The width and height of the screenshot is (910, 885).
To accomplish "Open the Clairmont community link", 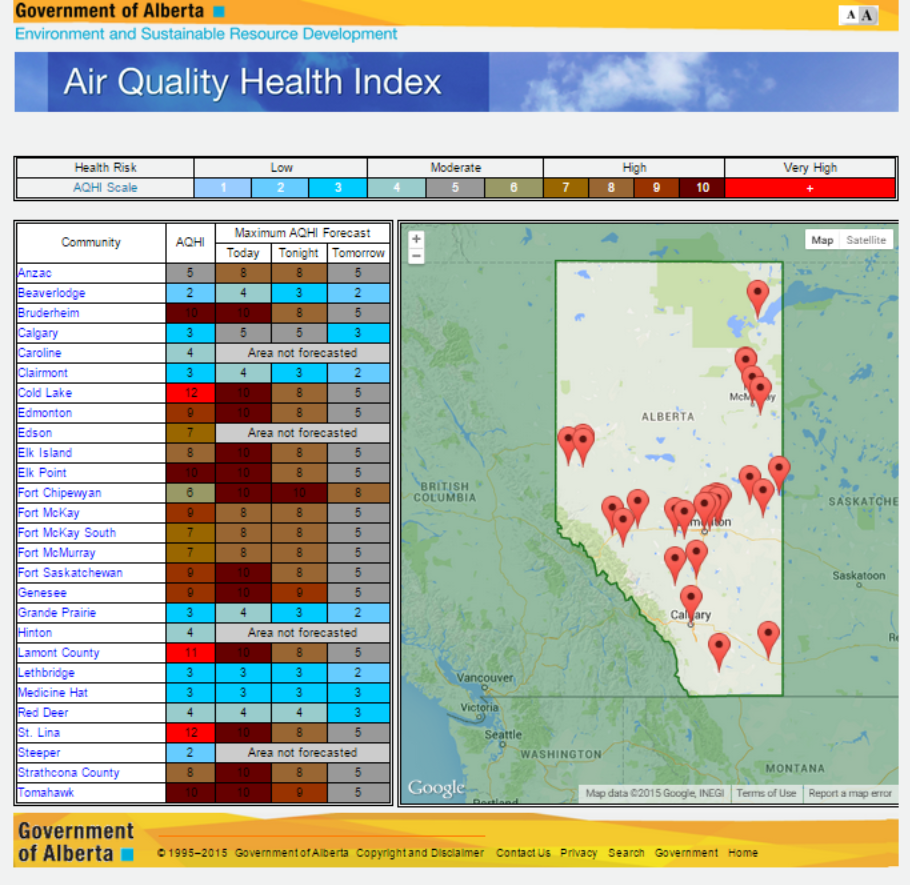I will coord(42,373).
